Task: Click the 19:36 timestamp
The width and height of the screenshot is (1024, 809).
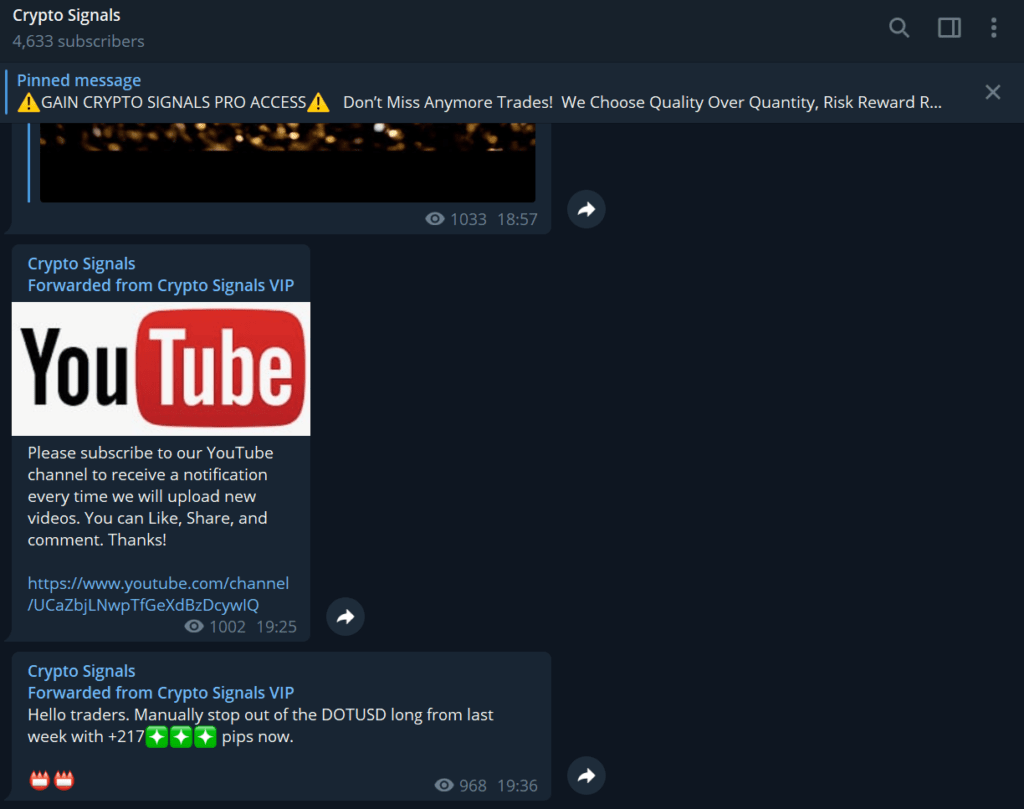Action: coord(517,785)
